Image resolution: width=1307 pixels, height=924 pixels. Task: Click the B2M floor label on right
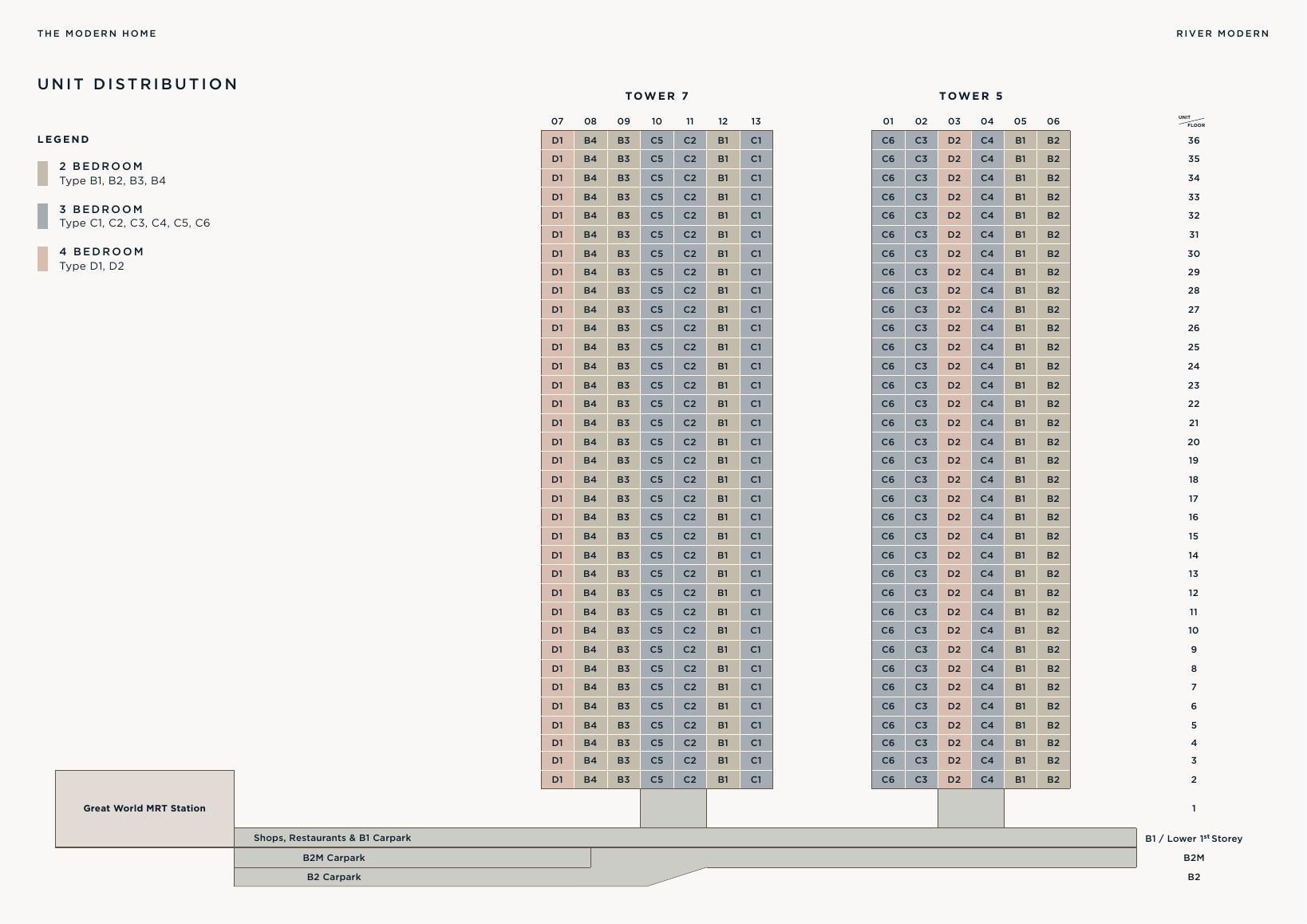[x=1194, y=858]
